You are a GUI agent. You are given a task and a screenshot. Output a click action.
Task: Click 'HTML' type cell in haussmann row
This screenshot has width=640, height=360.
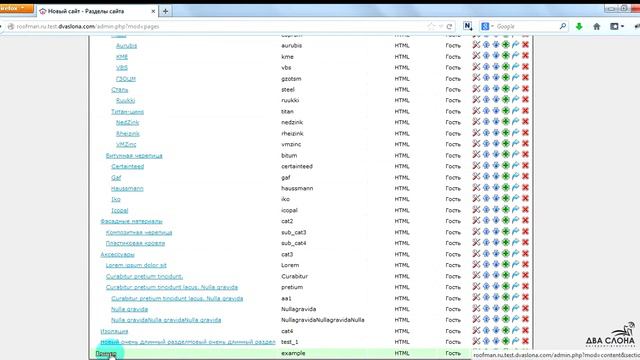tap(402, 189)
